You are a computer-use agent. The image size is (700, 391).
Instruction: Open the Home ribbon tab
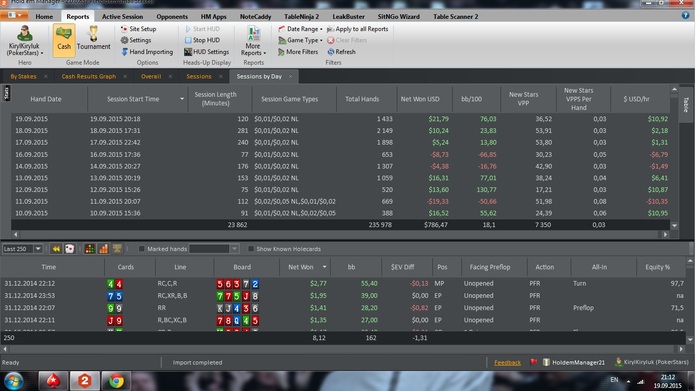tap(44, 17)
